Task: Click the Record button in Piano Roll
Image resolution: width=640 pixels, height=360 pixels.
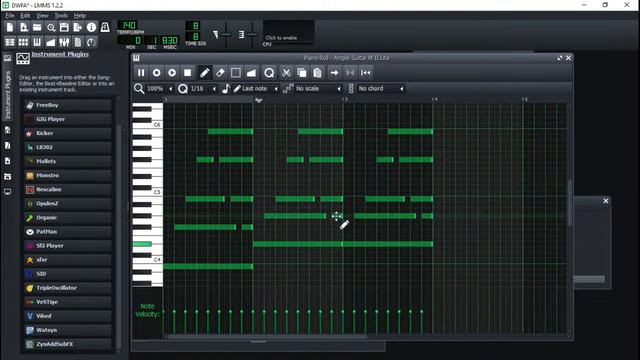Action: 156,73
